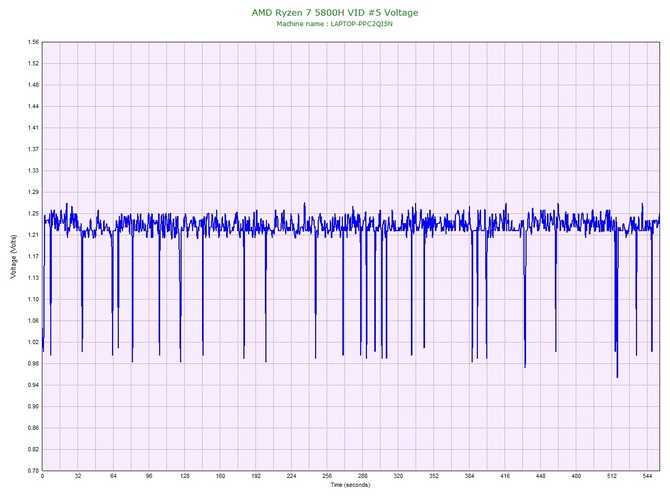Click the 1.13 y-axis value

click(33, 278)
